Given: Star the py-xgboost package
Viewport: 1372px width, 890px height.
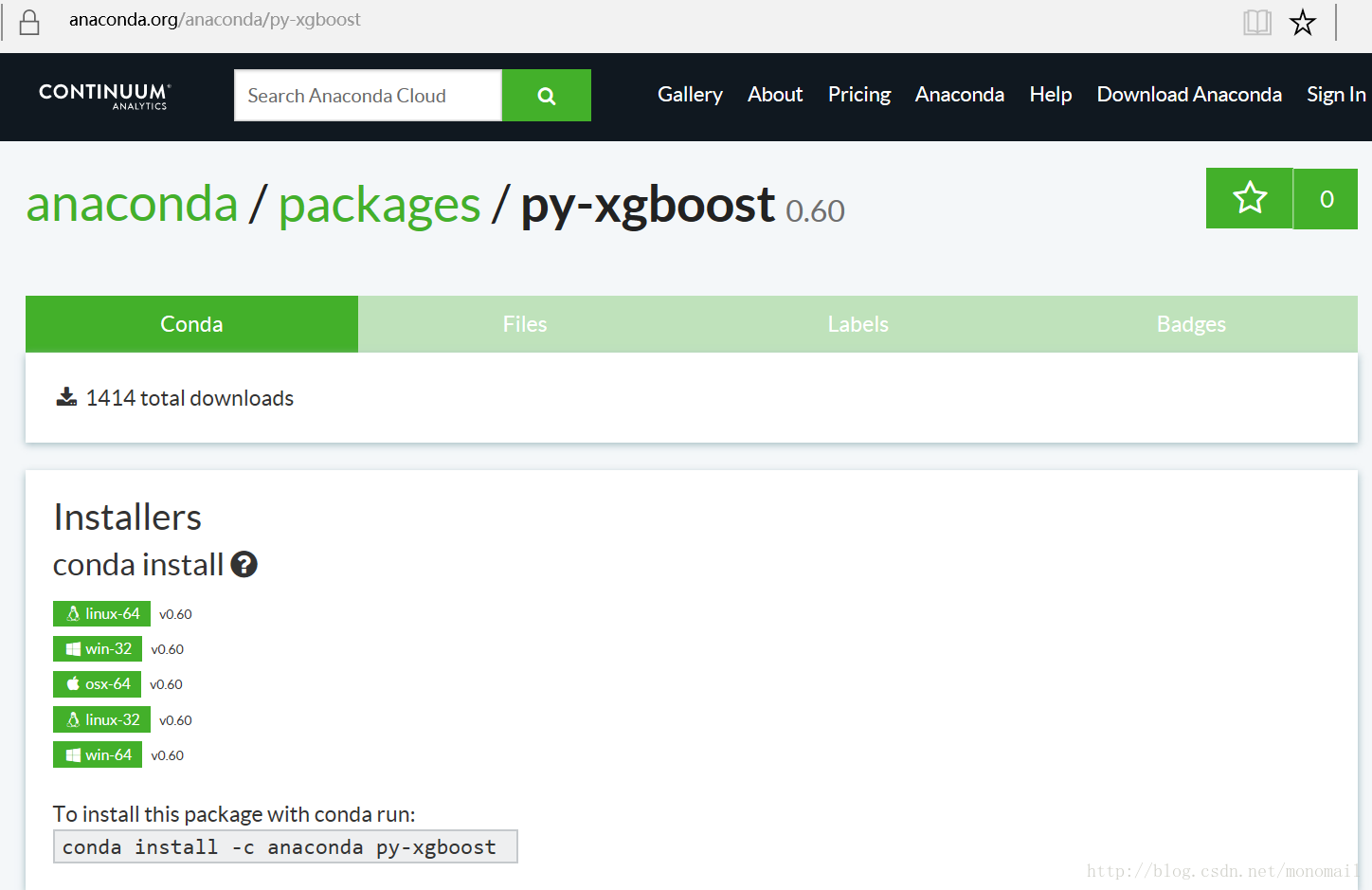Looking at the screenshot, I should coord(1249,198).
